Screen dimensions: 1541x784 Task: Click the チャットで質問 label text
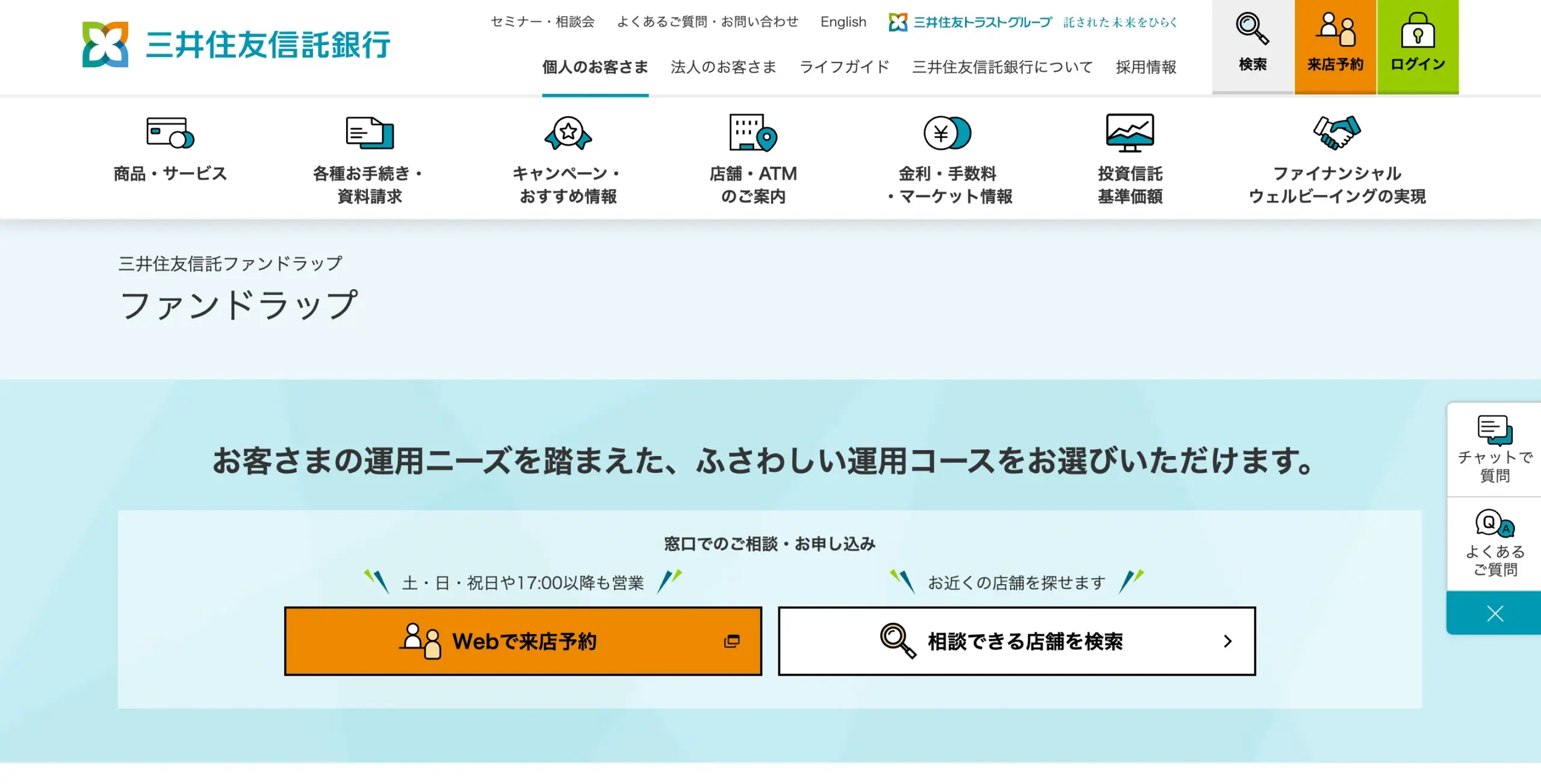(1495, 466)
